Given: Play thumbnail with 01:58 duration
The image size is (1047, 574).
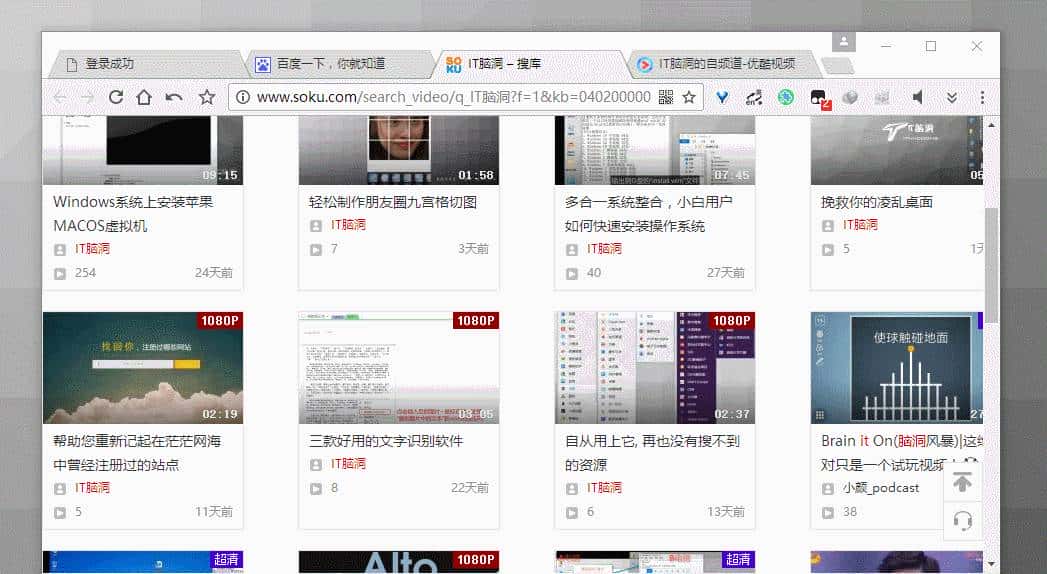Looking at the screenshot, I should [399, 150].
